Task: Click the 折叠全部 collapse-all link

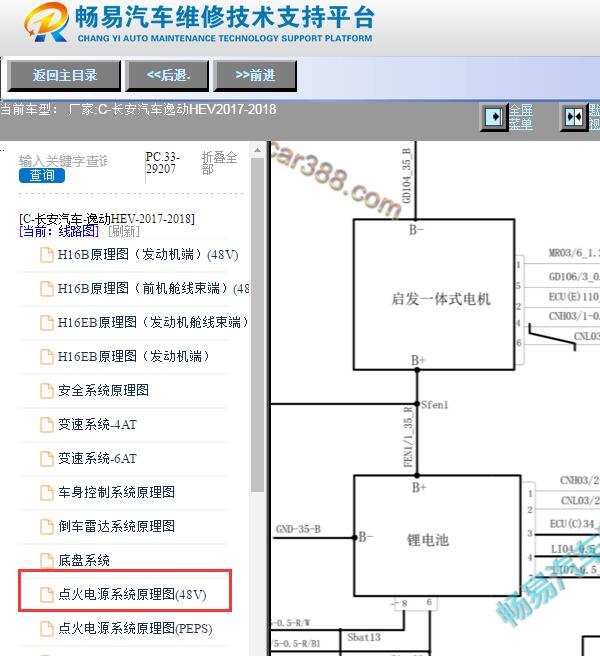Action: [219, 163]
